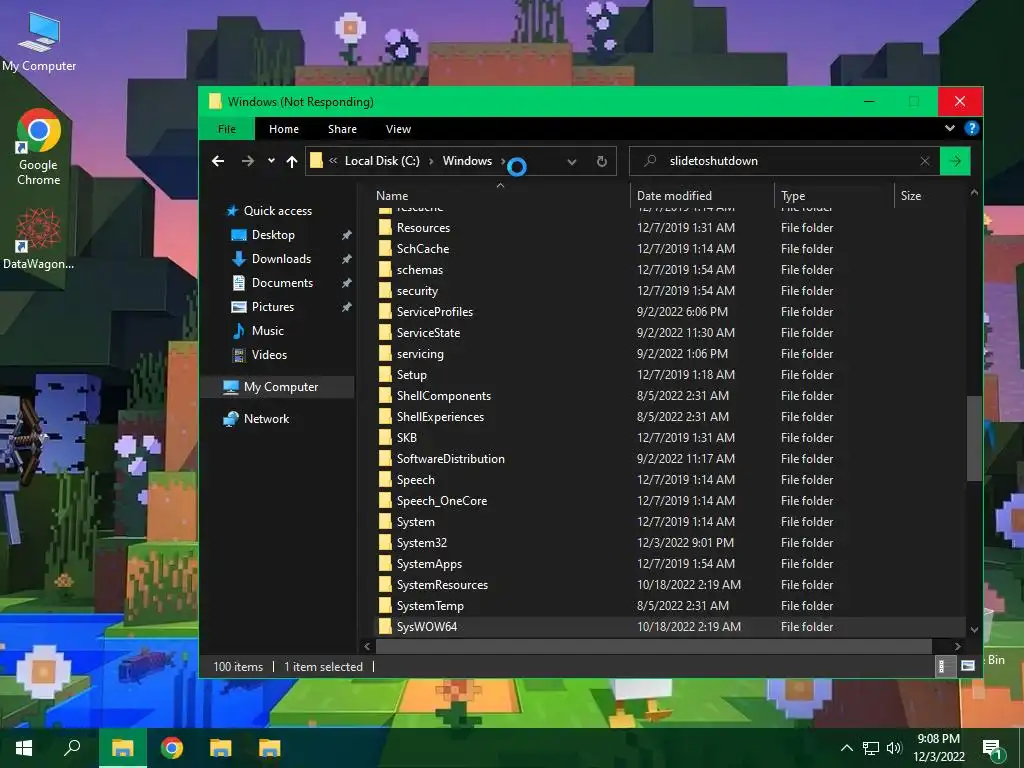Open the Share ribbon tab
The height and width of the screenshot is (768, 1024).
(x=342, y=129)
